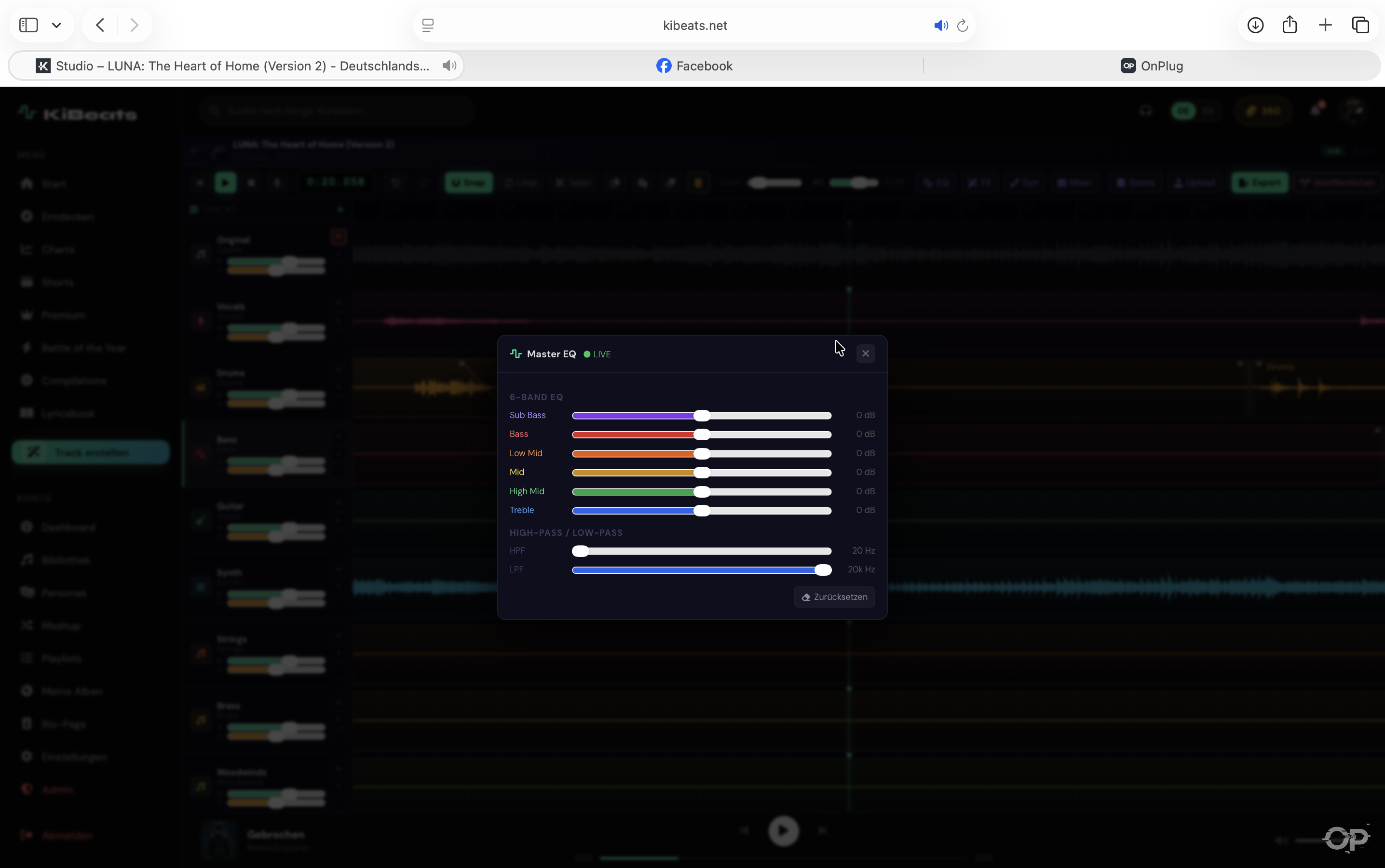Screen dimensions: 1385x868
Task: Click the KiBeats logo in sidebar
Action: (78, 114)
